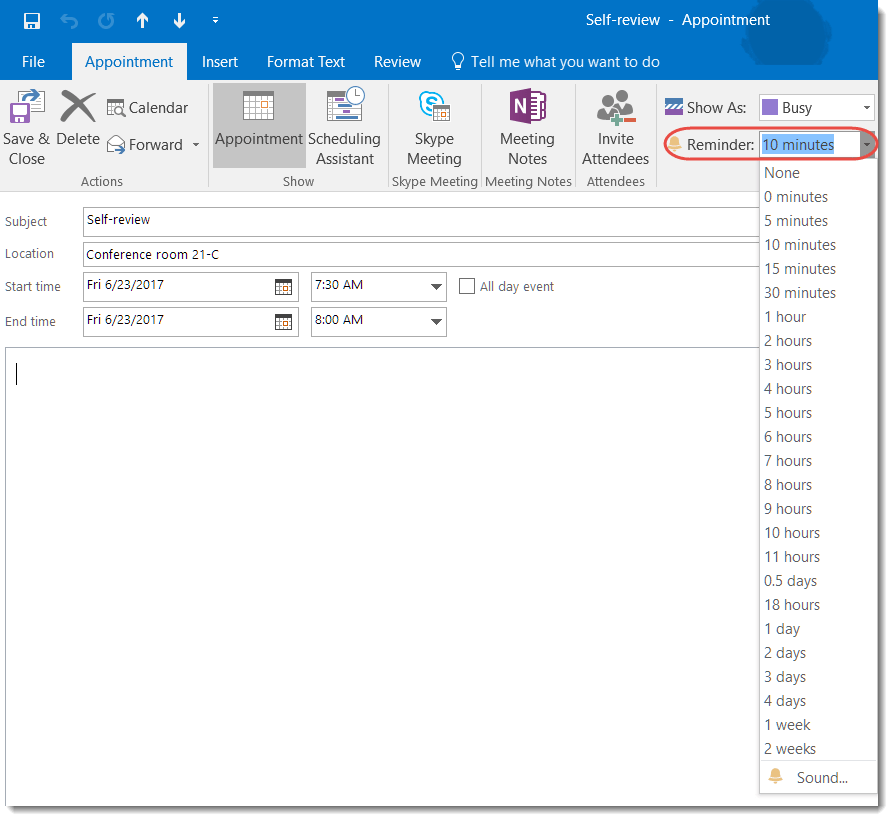
Task: Enable the All day event option
Action: (467, 286)
